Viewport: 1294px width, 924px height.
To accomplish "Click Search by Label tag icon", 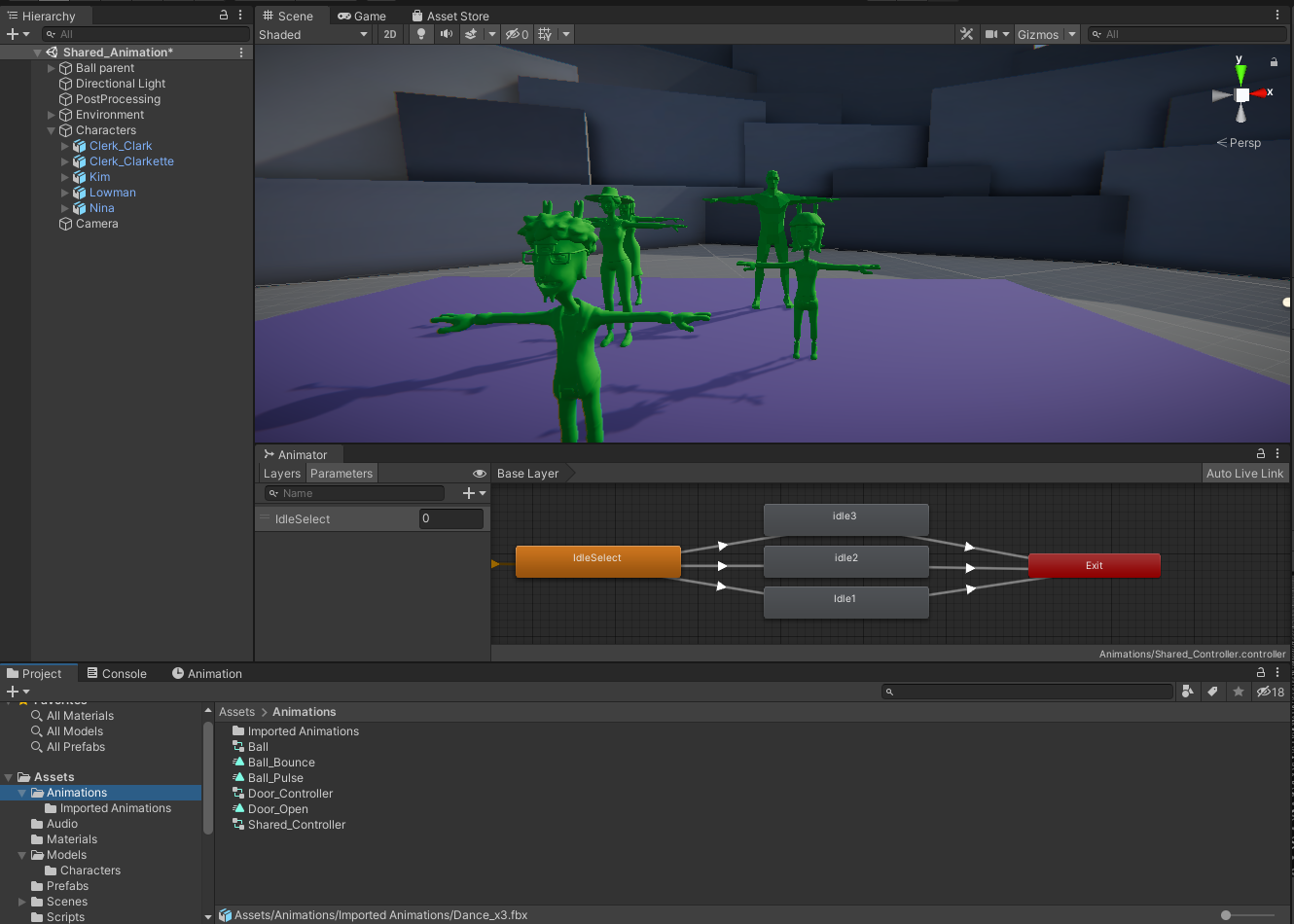I will click(1212, 692).
